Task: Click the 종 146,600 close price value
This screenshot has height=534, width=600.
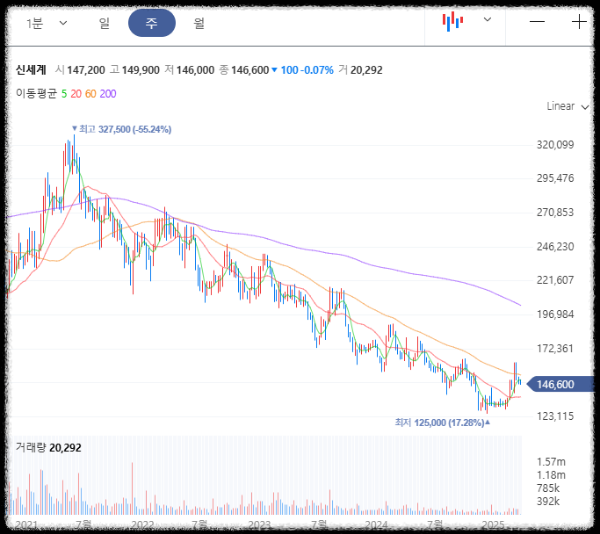Action: pos(244,70)
